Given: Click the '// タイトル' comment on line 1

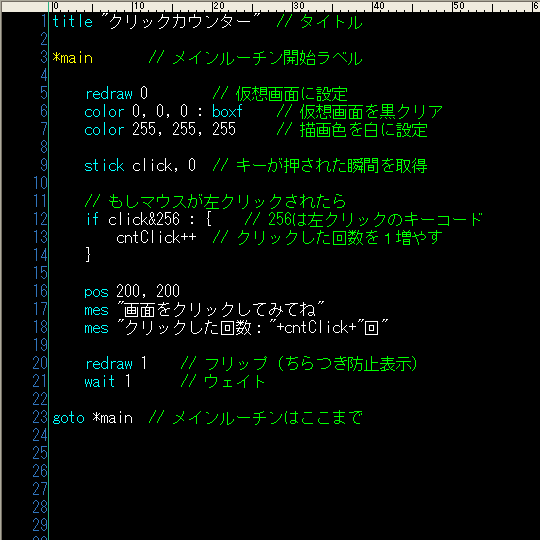Looking at the screenshot, I should (x=319, y=22).
